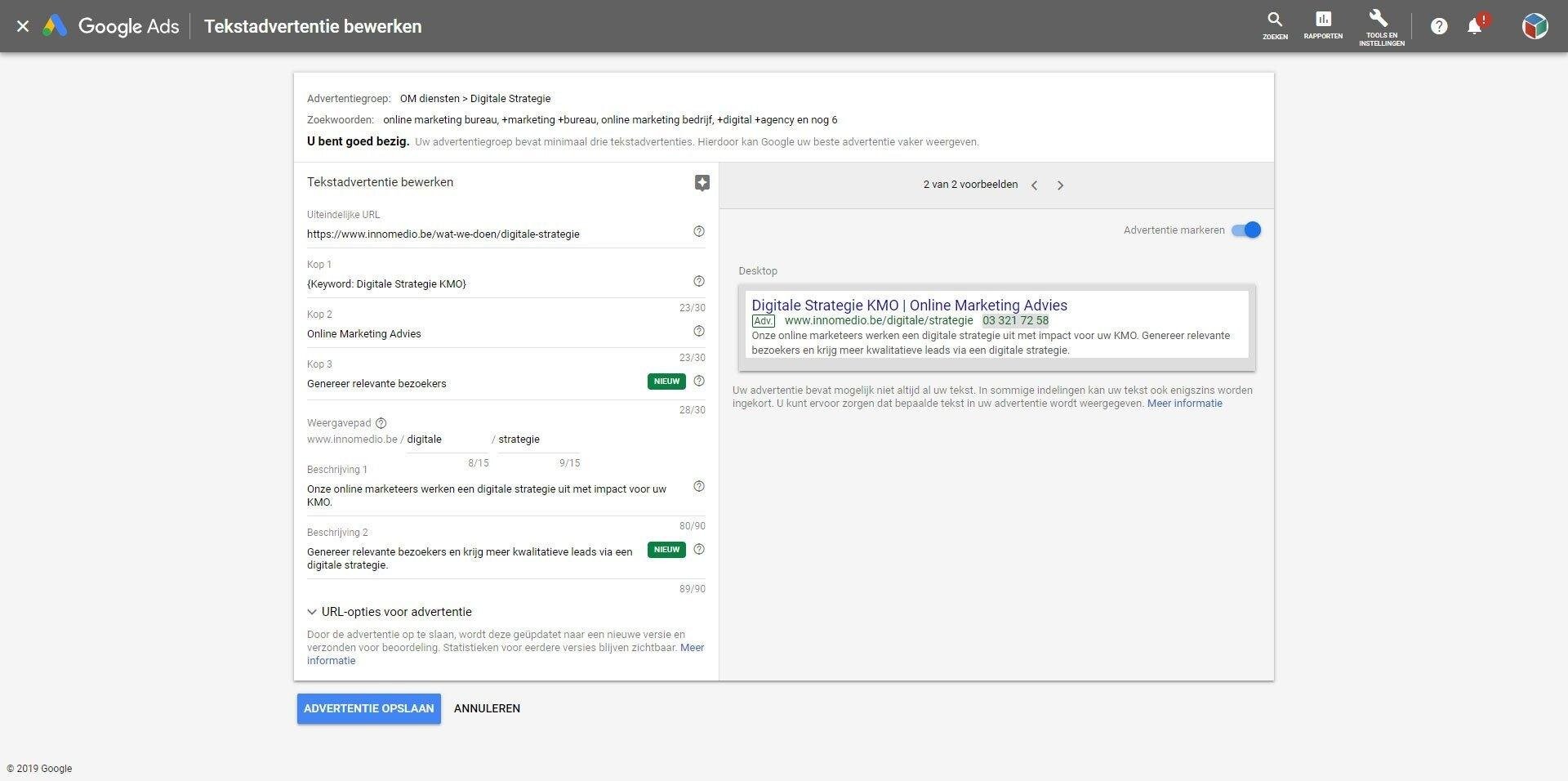Show help for Kop 1 field
1568x781 pixels.
click(699, 281)
